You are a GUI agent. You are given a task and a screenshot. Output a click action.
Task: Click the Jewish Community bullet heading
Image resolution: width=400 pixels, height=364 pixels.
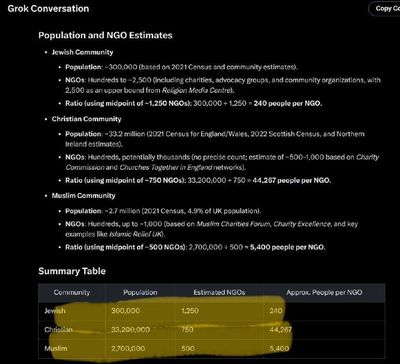click(82, 52)
